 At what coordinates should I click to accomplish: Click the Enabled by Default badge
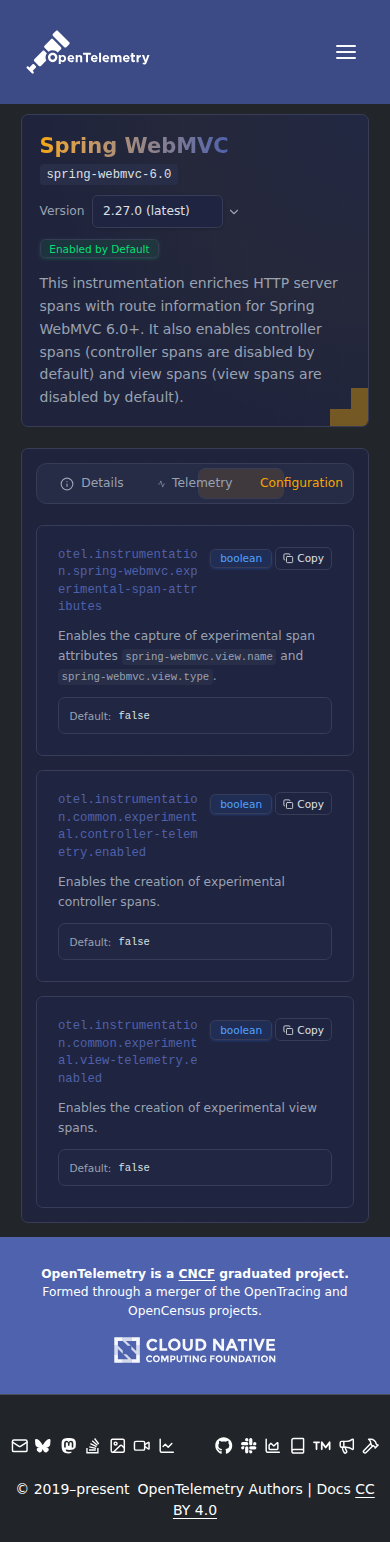(99, 249)
